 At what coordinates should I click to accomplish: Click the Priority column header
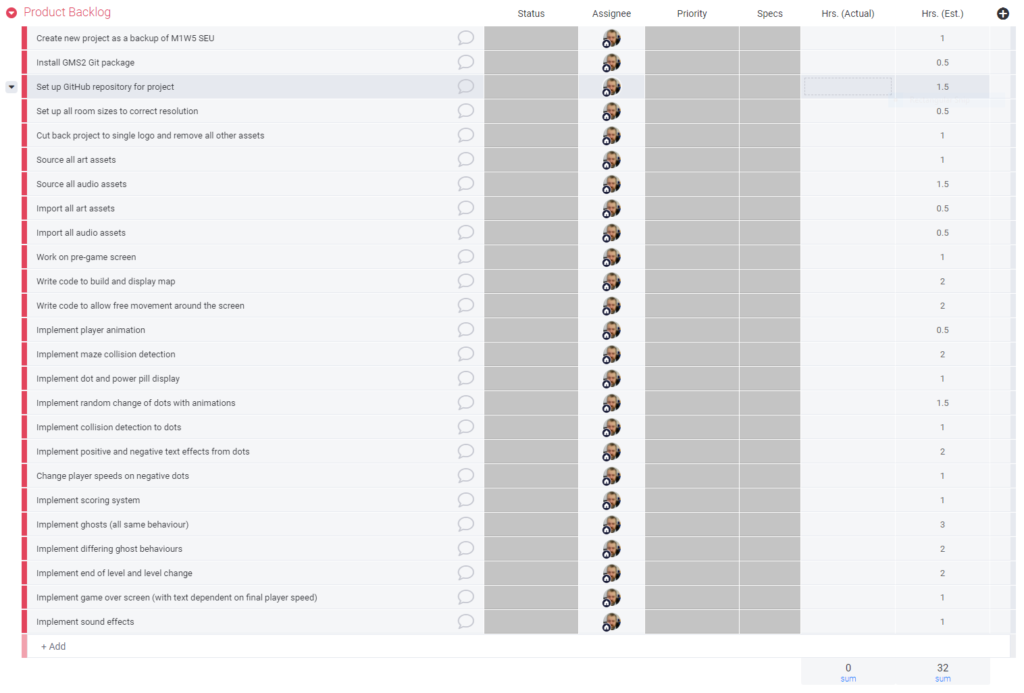coord(691,14)
